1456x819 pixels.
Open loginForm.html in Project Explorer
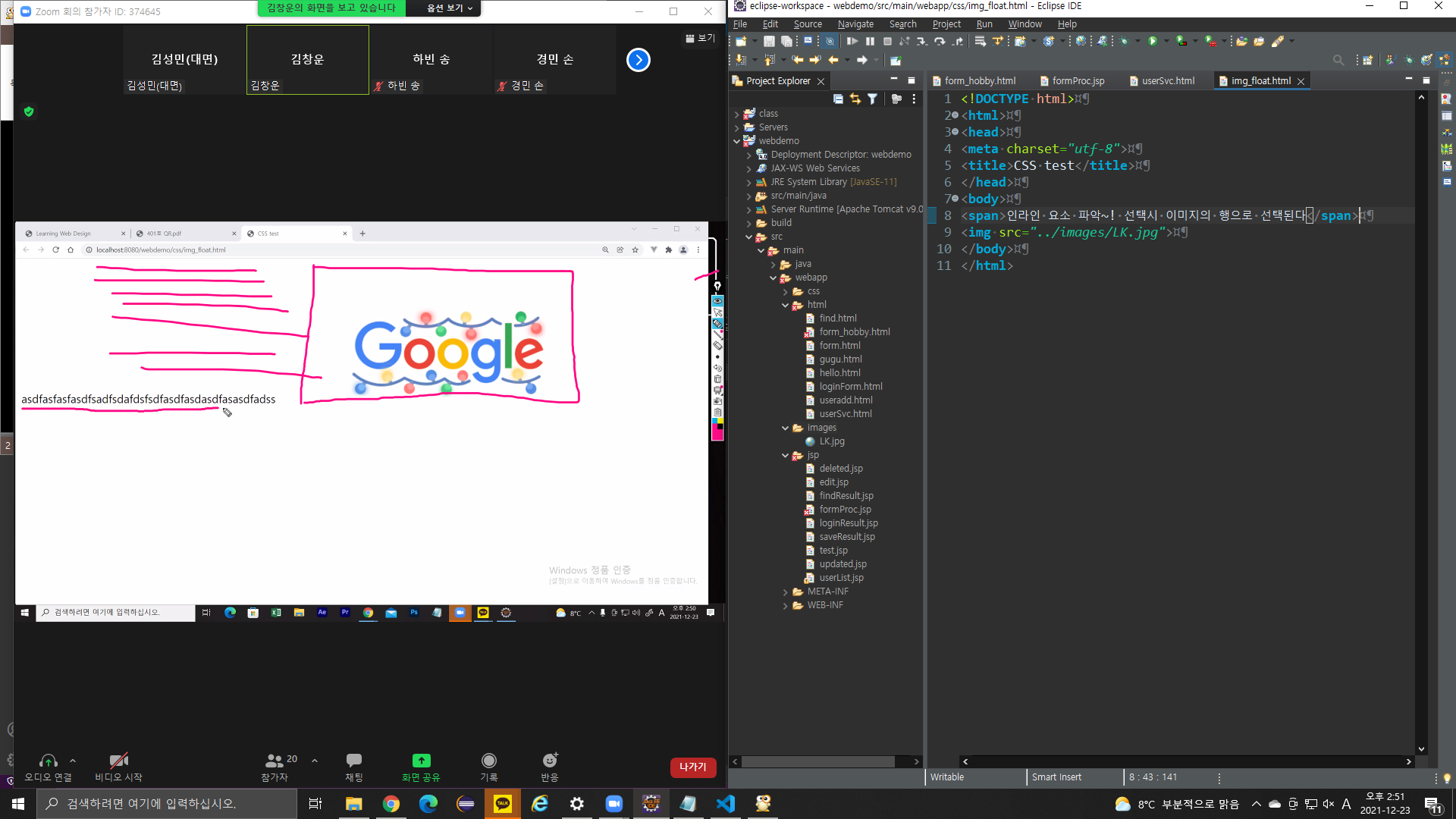[850, 387]
